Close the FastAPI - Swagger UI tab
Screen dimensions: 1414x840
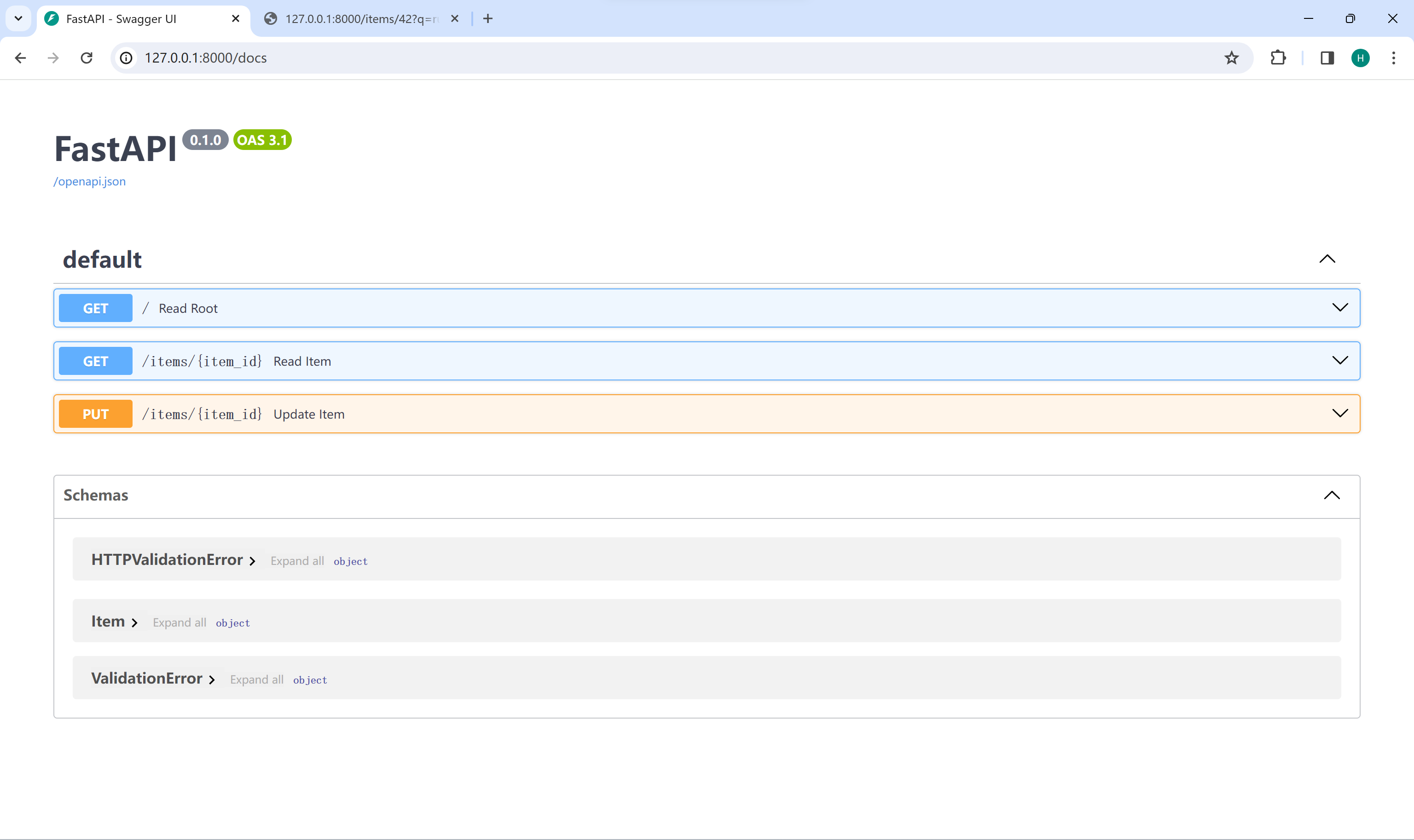[x=236, y=19]
